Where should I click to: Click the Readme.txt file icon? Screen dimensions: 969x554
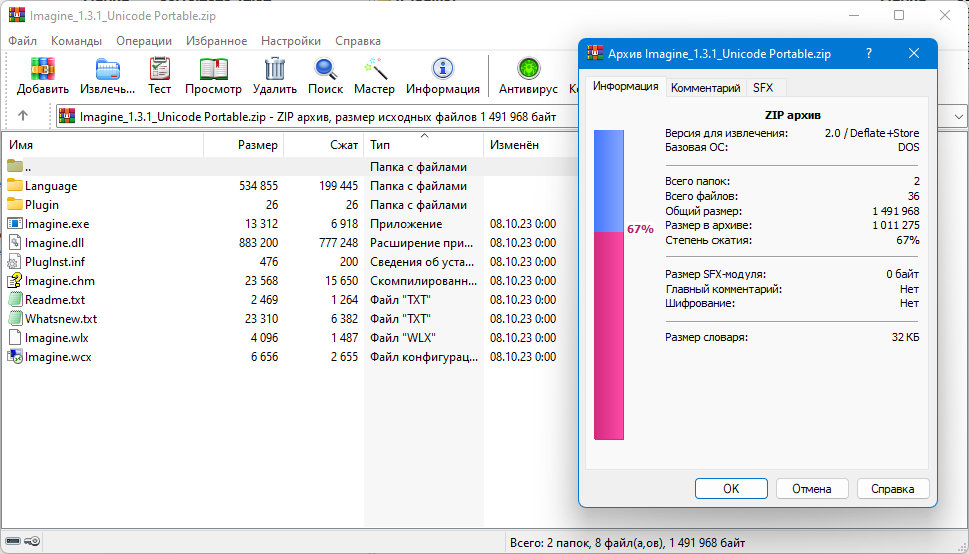[x=15, y=300]
